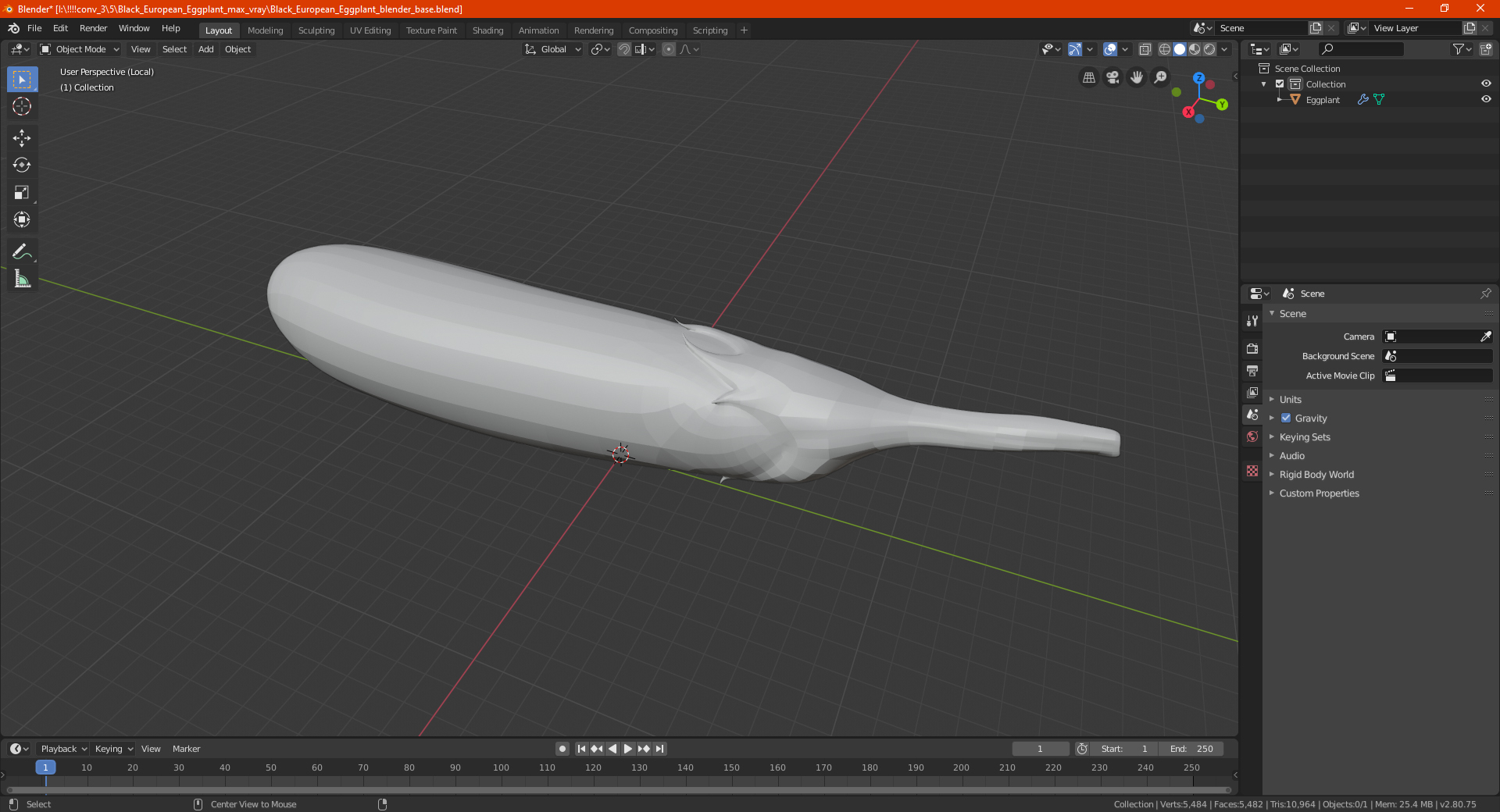Switch to Modeling workspace tab
The width and height of the screenshot is (1500, 812).
click(265, 30)
